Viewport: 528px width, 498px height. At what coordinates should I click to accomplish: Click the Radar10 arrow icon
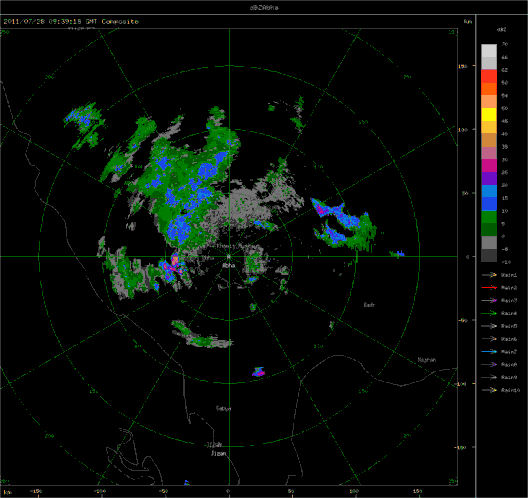click(489, 390)
